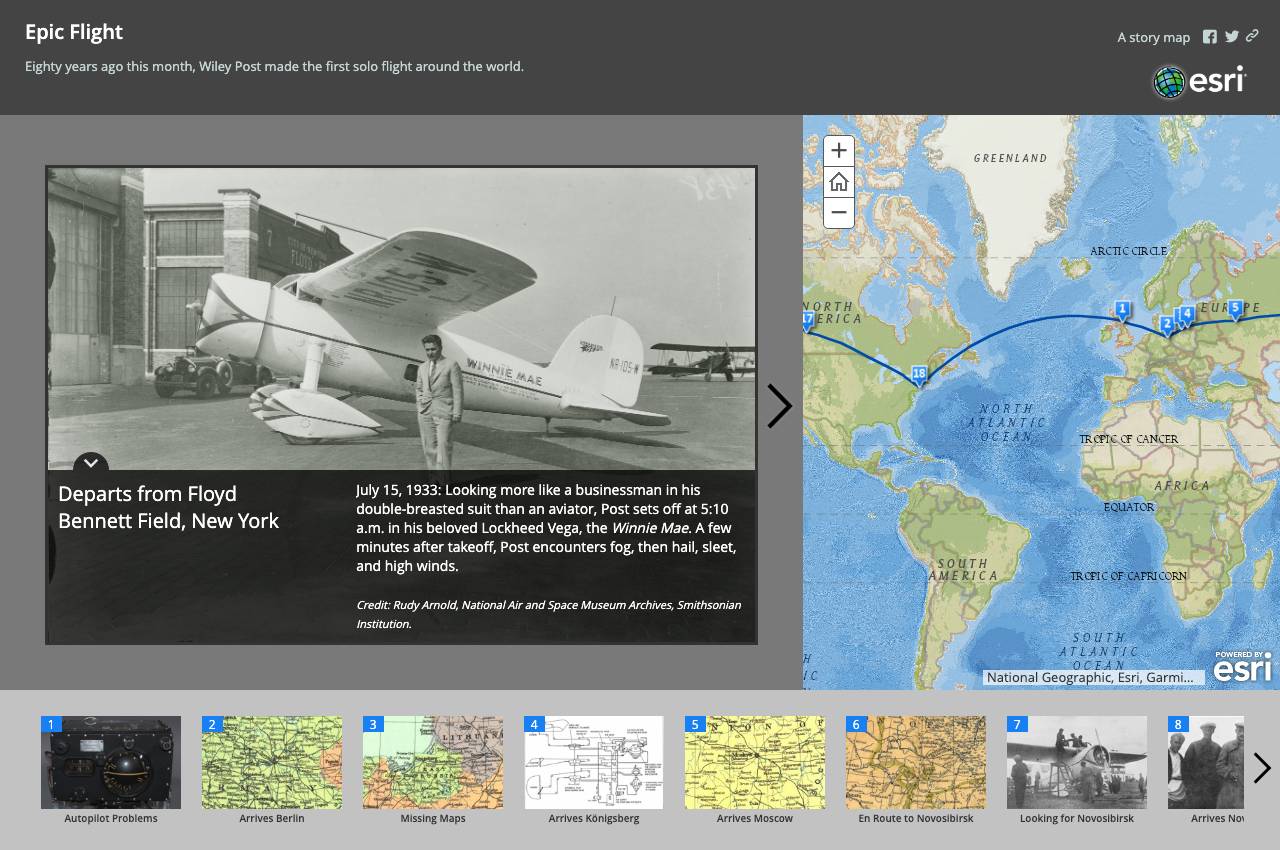Copy story link via chain icon
Viewport: 1280px width, 850px height.
pyautogui.click(x=1252, y=36)
